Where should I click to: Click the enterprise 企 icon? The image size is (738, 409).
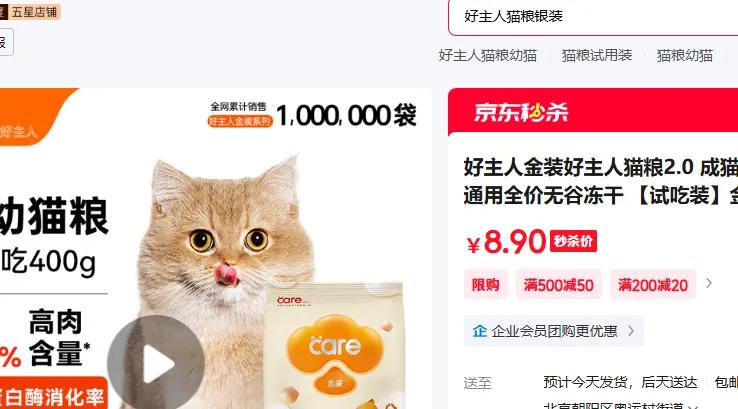pyautogui.click(x=480, y=331)
